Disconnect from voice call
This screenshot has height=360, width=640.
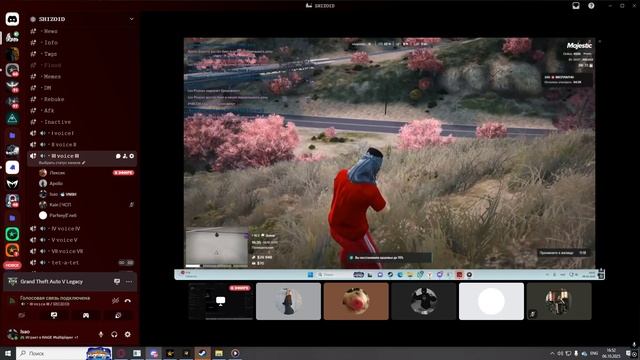(128, 300)
